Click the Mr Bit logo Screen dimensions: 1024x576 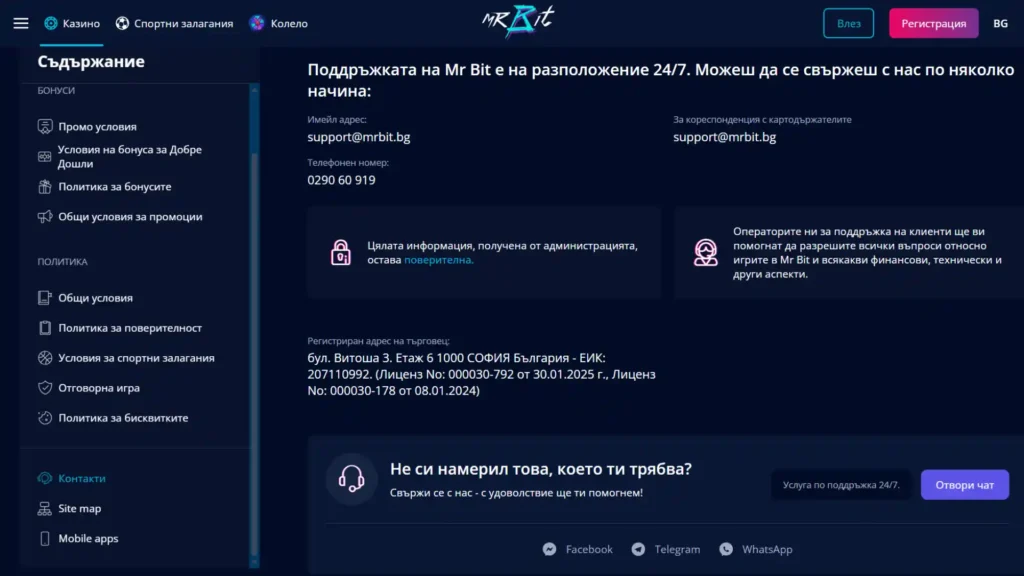click(518, 22)
